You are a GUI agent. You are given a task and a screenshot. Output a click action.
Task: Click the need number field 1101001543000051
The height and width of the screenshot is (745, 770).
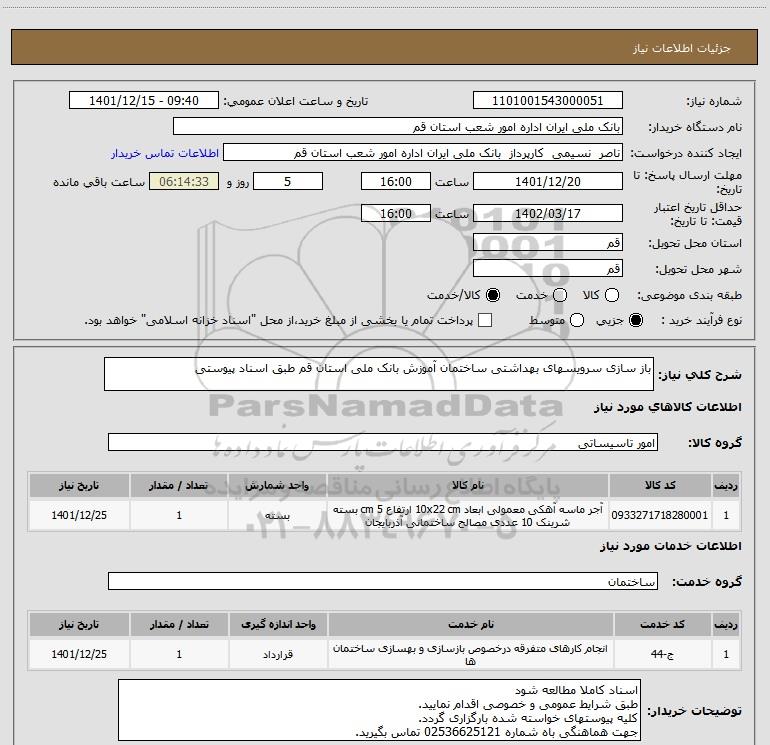coord(548,100)
